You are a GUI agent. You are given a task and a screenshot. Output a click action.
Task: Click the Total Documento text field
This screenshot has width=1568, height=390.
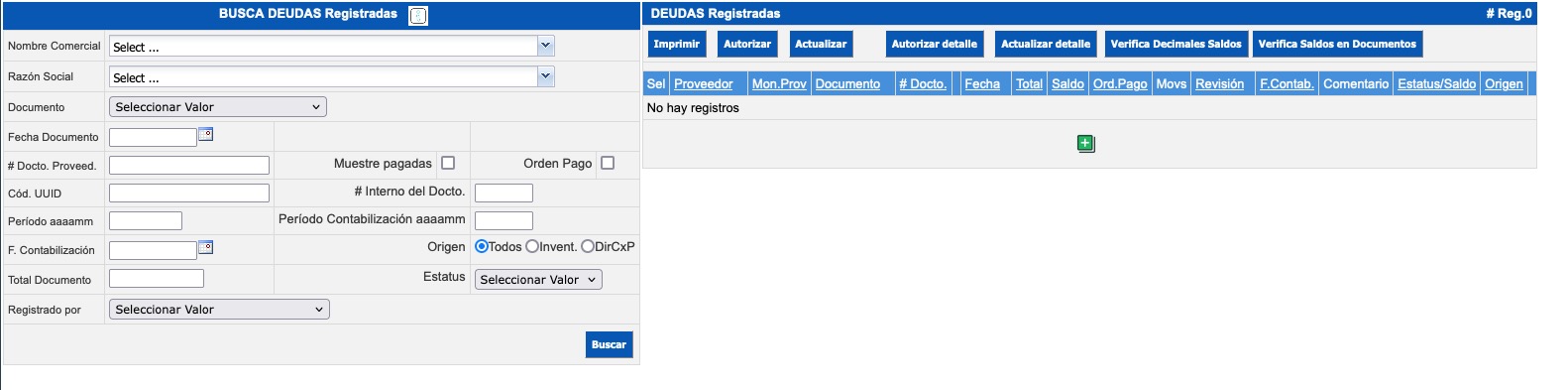pyautogui.click(x=157, y=279)
